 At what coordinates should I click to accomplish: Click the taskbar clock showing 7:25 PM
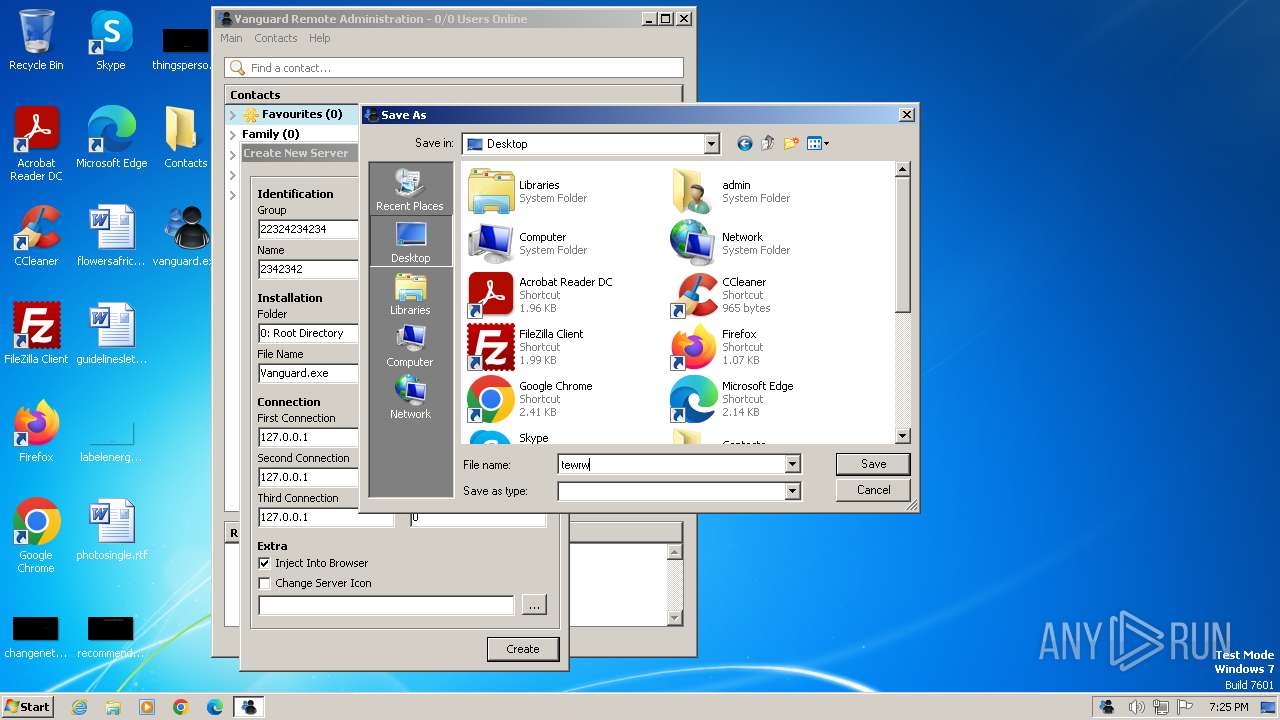point(1228,707)
